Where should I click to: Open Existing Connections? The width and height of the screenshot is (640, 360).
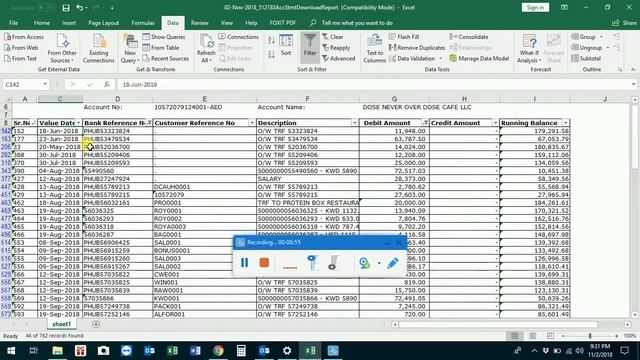click(x=98, y=49)
